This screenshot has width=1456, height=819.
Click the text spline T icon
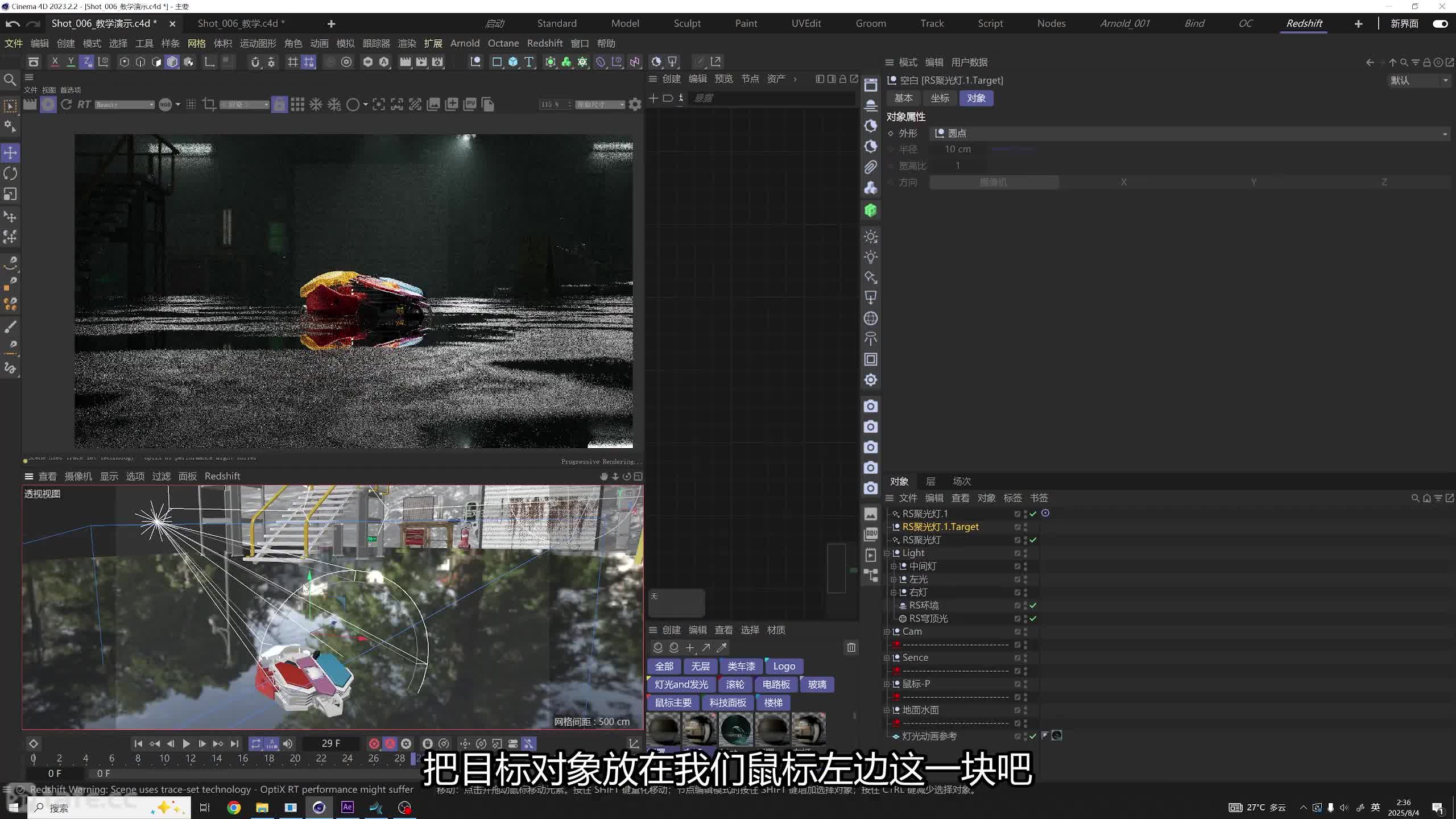pos(529,61)
